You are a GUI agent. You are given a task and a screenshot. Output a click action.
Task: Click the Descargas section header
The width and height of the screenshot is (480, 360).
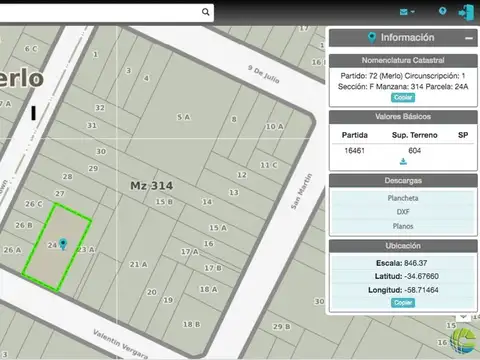pos(403,181)
